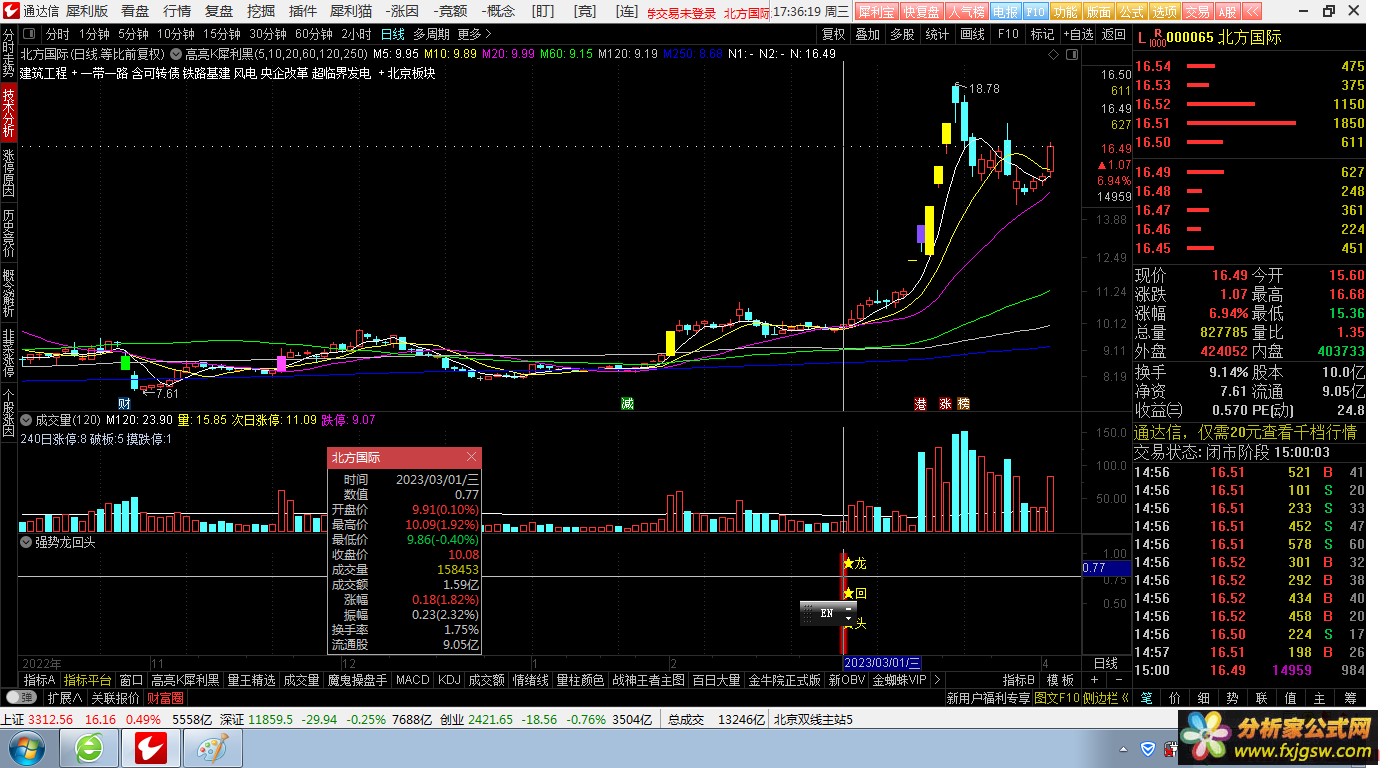Close the 北方国际 data tooltip

point(472,458)
